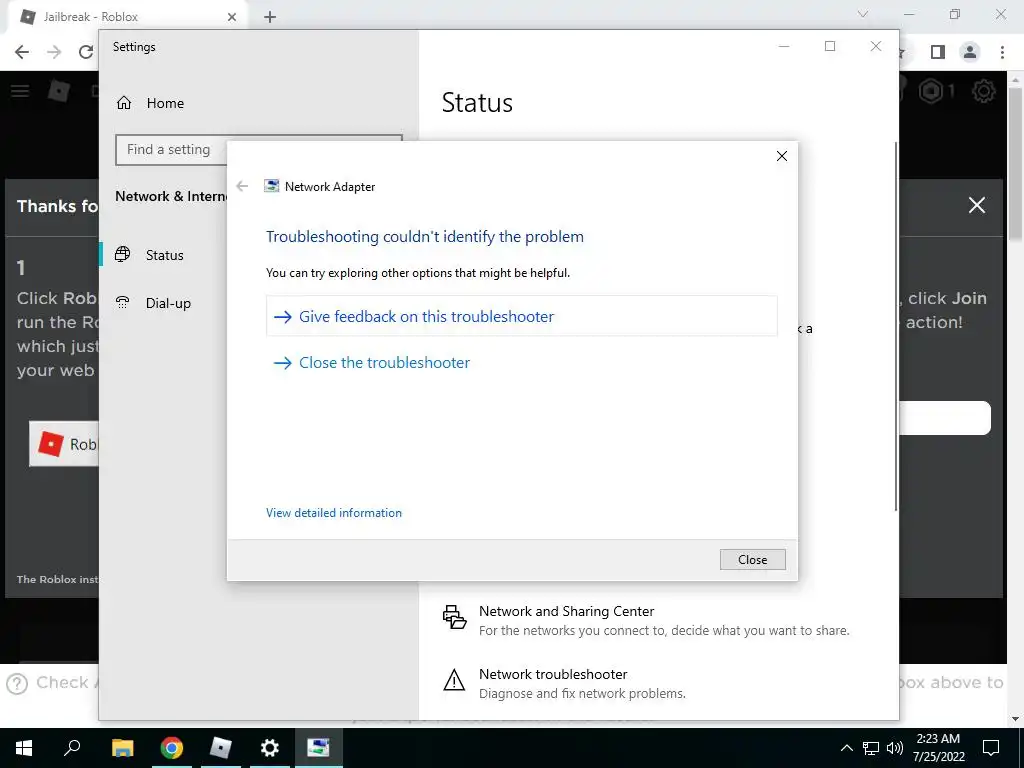This screenshot has height=768, width=1024.
Task: Open Chrome tab search chevron
Action: coord(863,14)
